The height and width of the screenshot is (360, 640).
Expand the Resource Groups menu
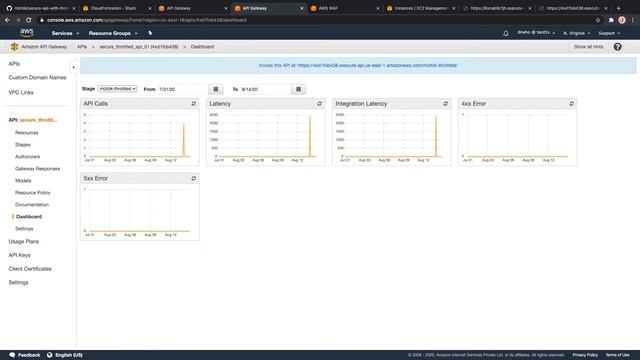[x=113, y=33]
